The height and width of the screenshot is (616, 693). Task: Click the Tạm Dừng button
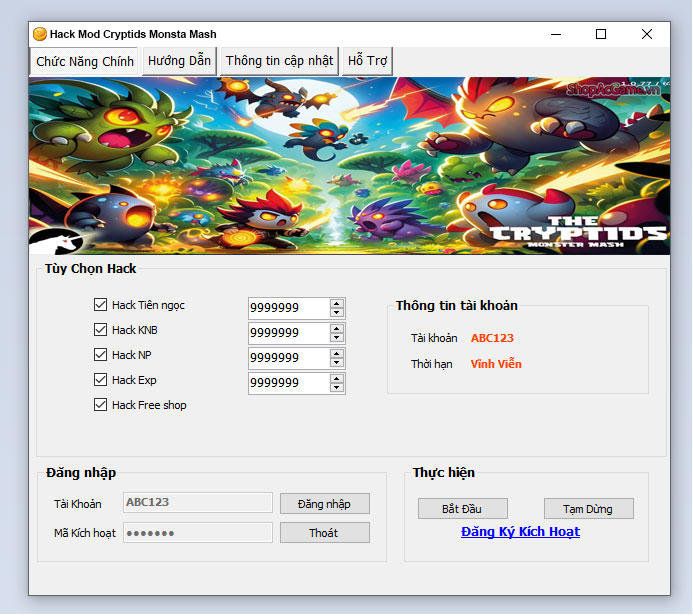click(589, 509)
